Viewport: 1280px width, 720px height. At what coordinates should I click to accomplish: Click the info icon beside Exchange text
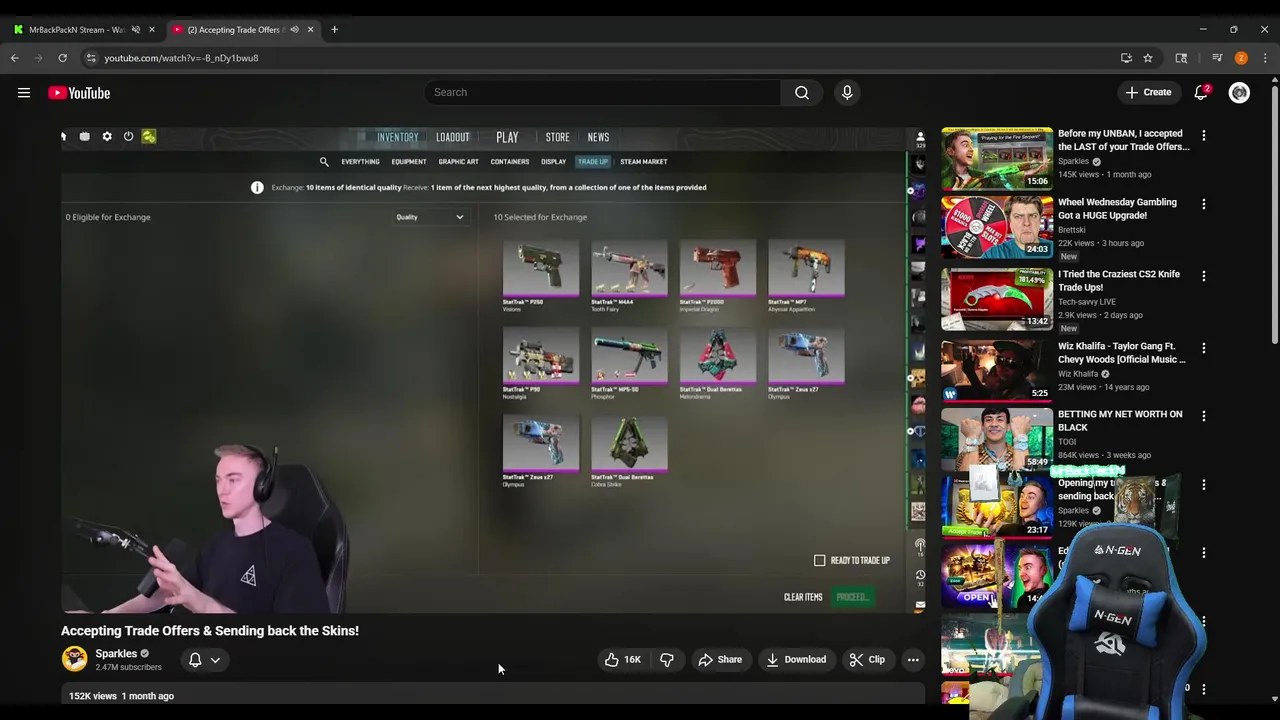(257, 187)
